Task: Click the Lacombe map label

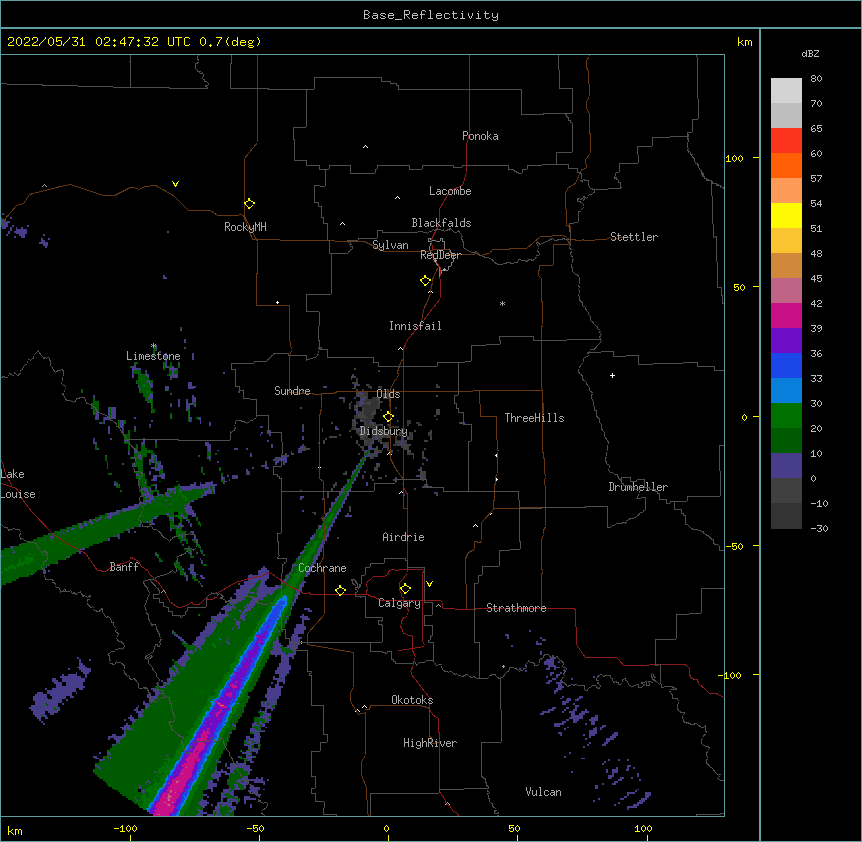Action: point(450,191)
